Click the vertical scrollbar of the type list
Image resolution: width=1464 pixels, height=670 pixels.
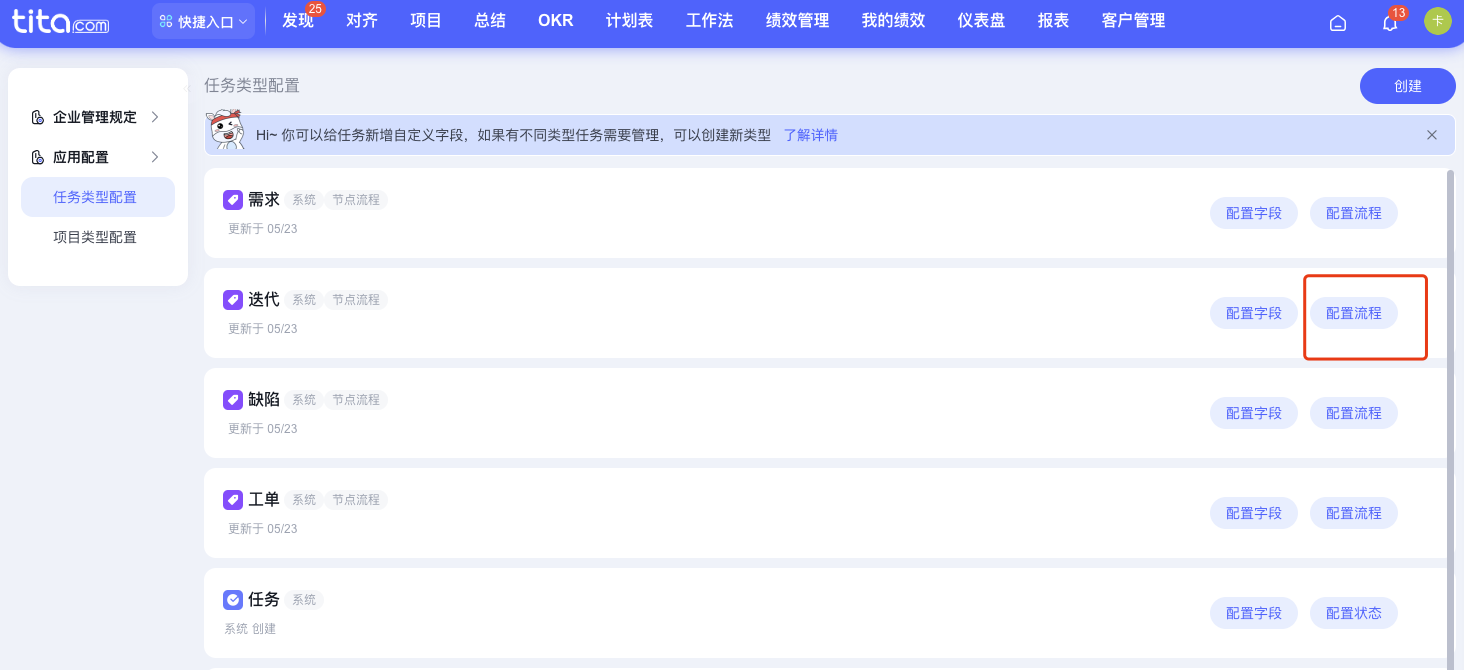[1450, 400]
